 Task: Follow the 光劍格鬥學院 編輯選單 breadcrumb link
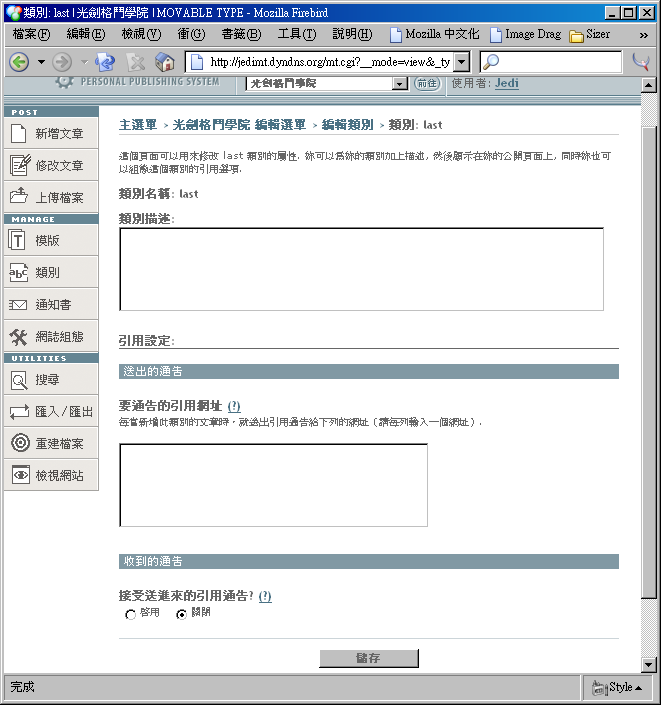tap(239, 125)
